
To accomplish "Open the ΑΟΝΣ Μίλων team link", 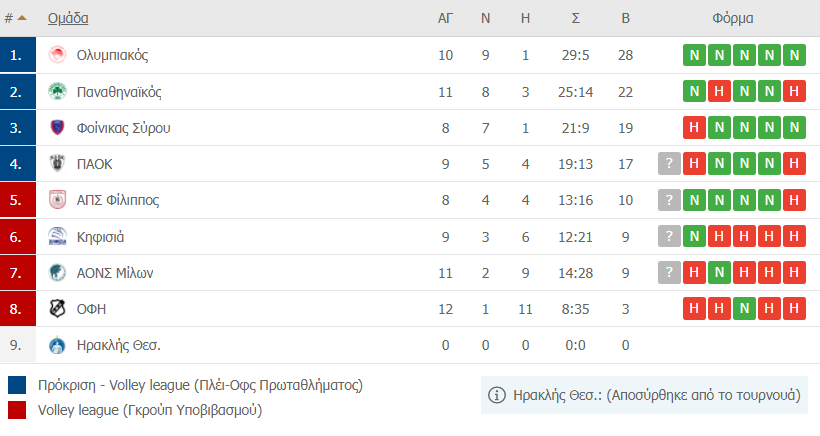I will pos(115,273).
